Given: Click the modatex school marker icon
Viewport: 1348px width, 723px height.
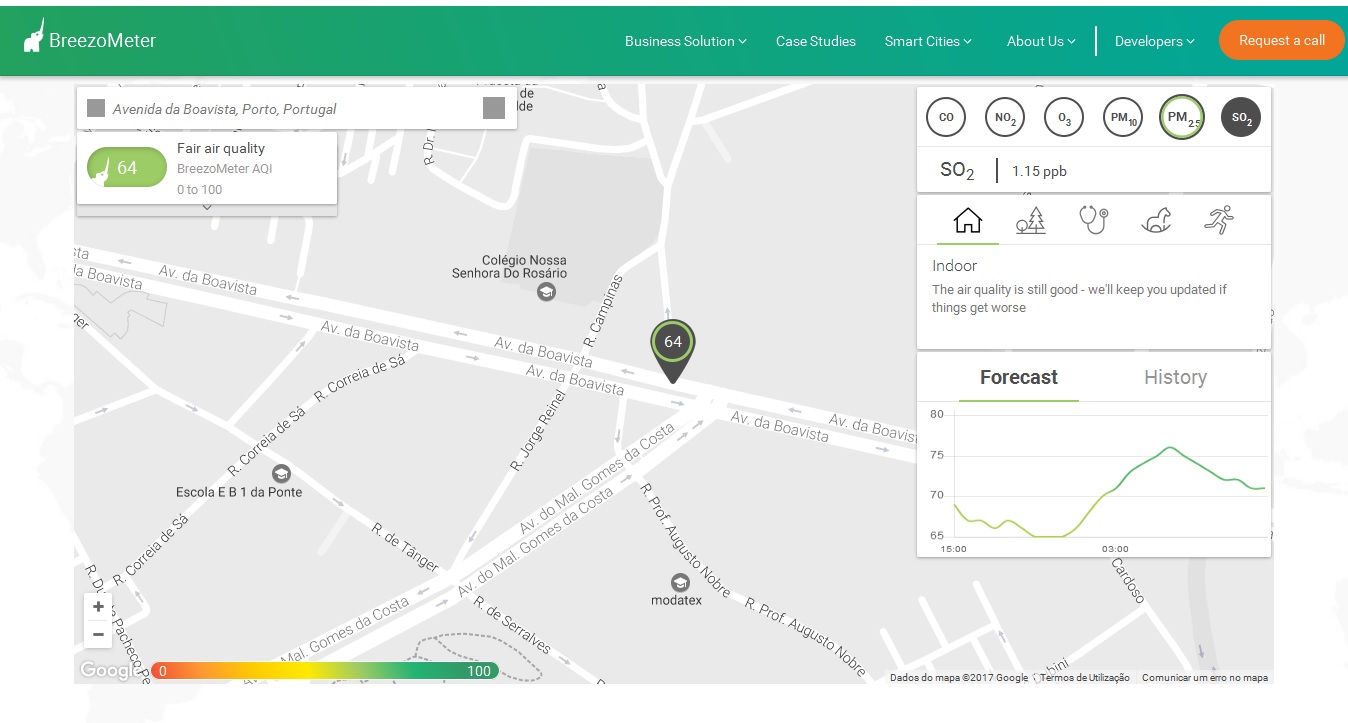Looking at the screenshot, I should [680, 582].
